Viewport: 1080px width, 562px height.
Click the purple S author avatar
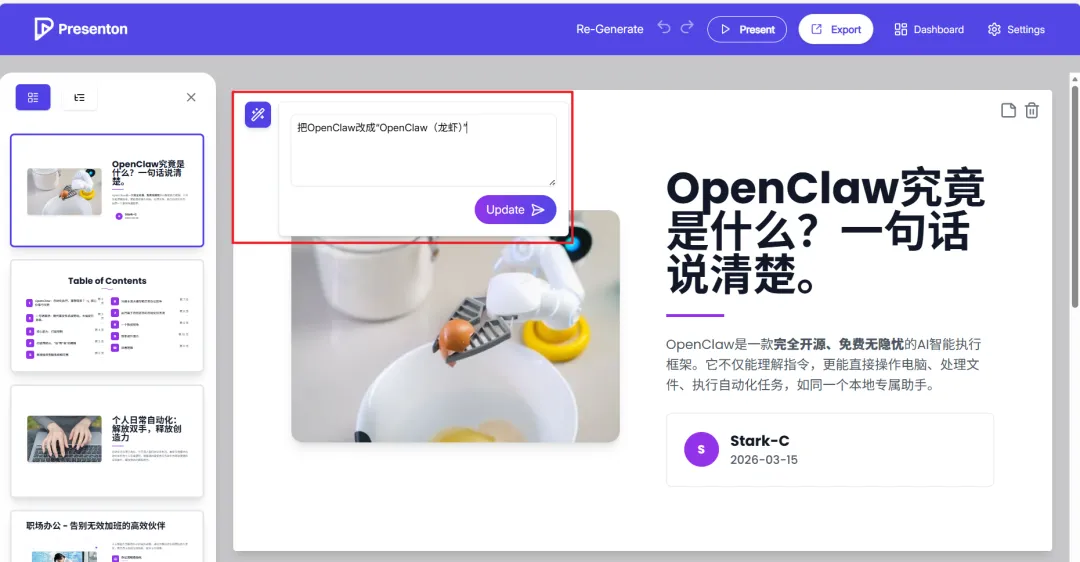(701, 449)
